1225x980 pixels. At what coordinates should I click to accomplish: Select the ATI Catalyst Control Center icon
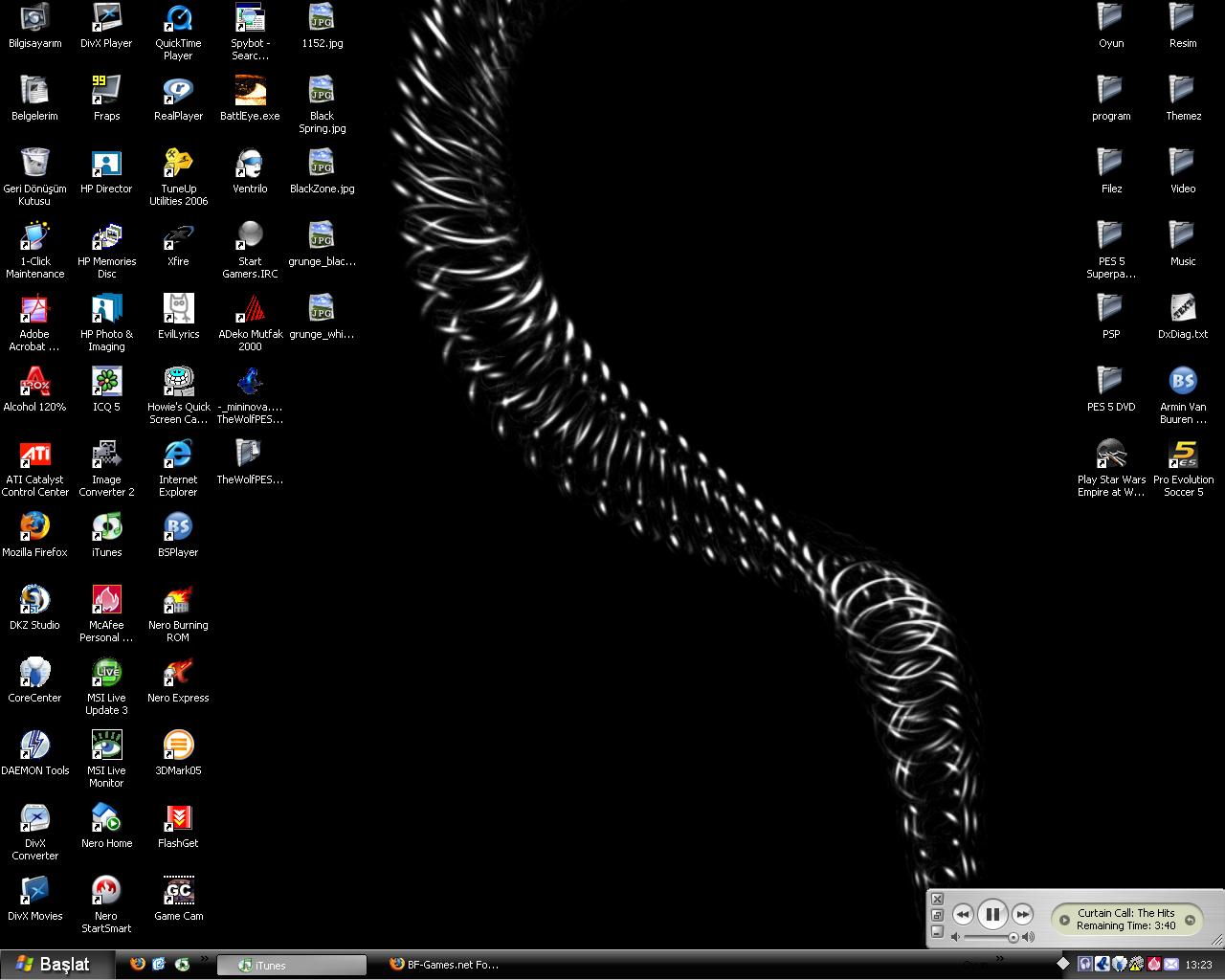tap(34, 455)
